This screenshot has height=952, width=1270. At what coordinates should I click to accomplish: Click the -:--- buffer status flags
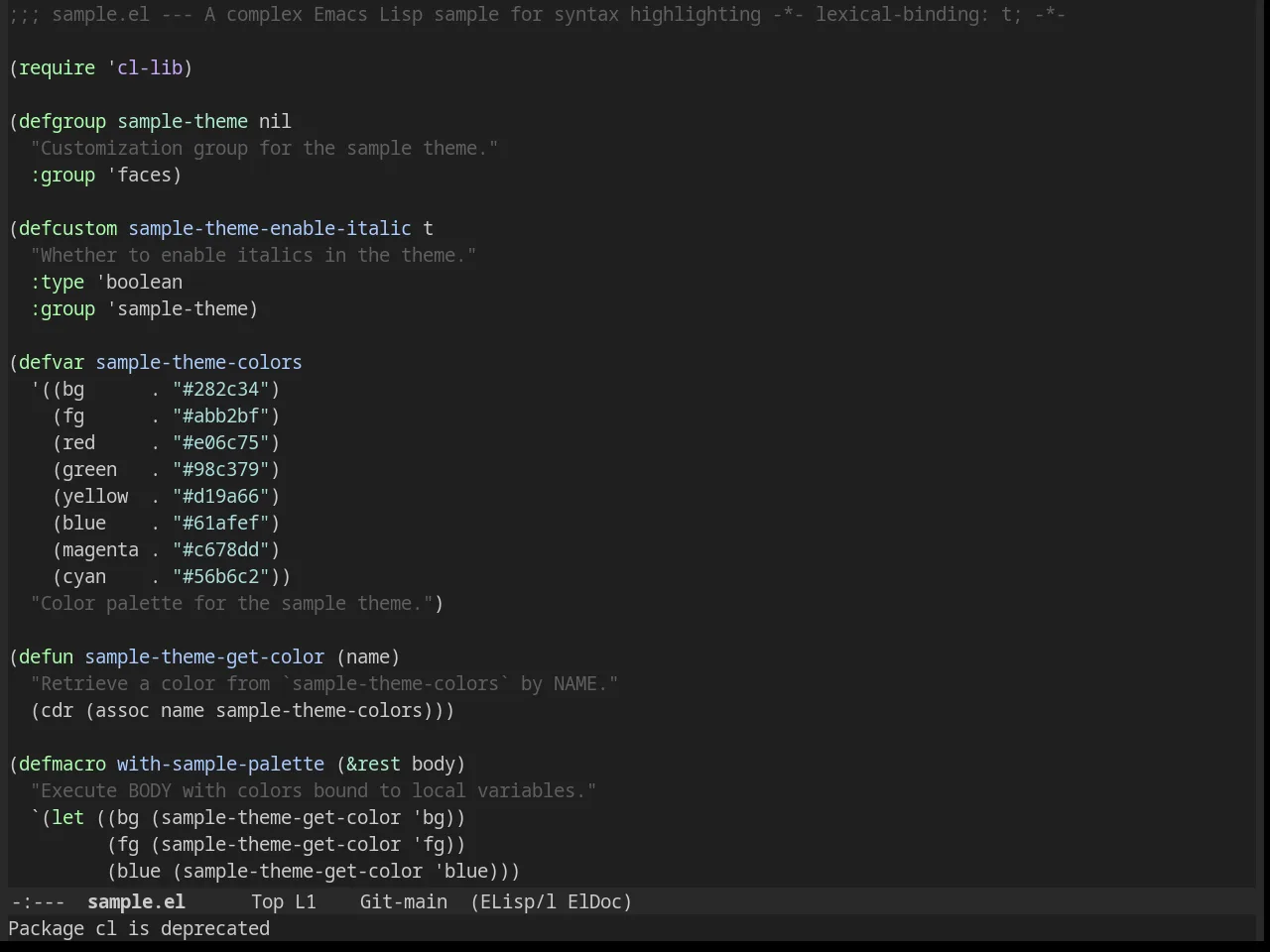(x=37, y=901)
